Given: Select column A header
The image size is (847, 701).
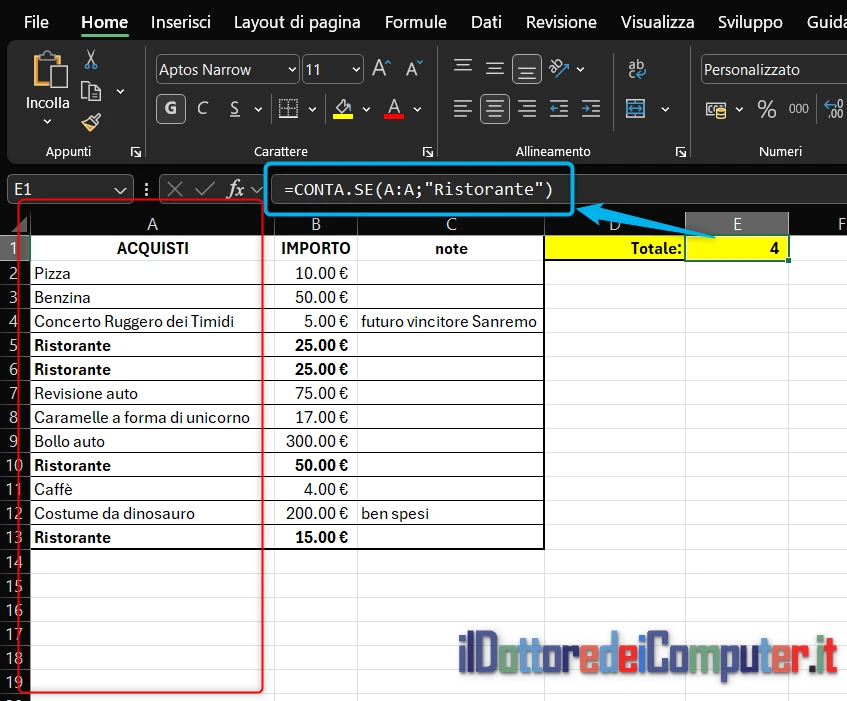Looking at the screenshot, I should 152,224.
